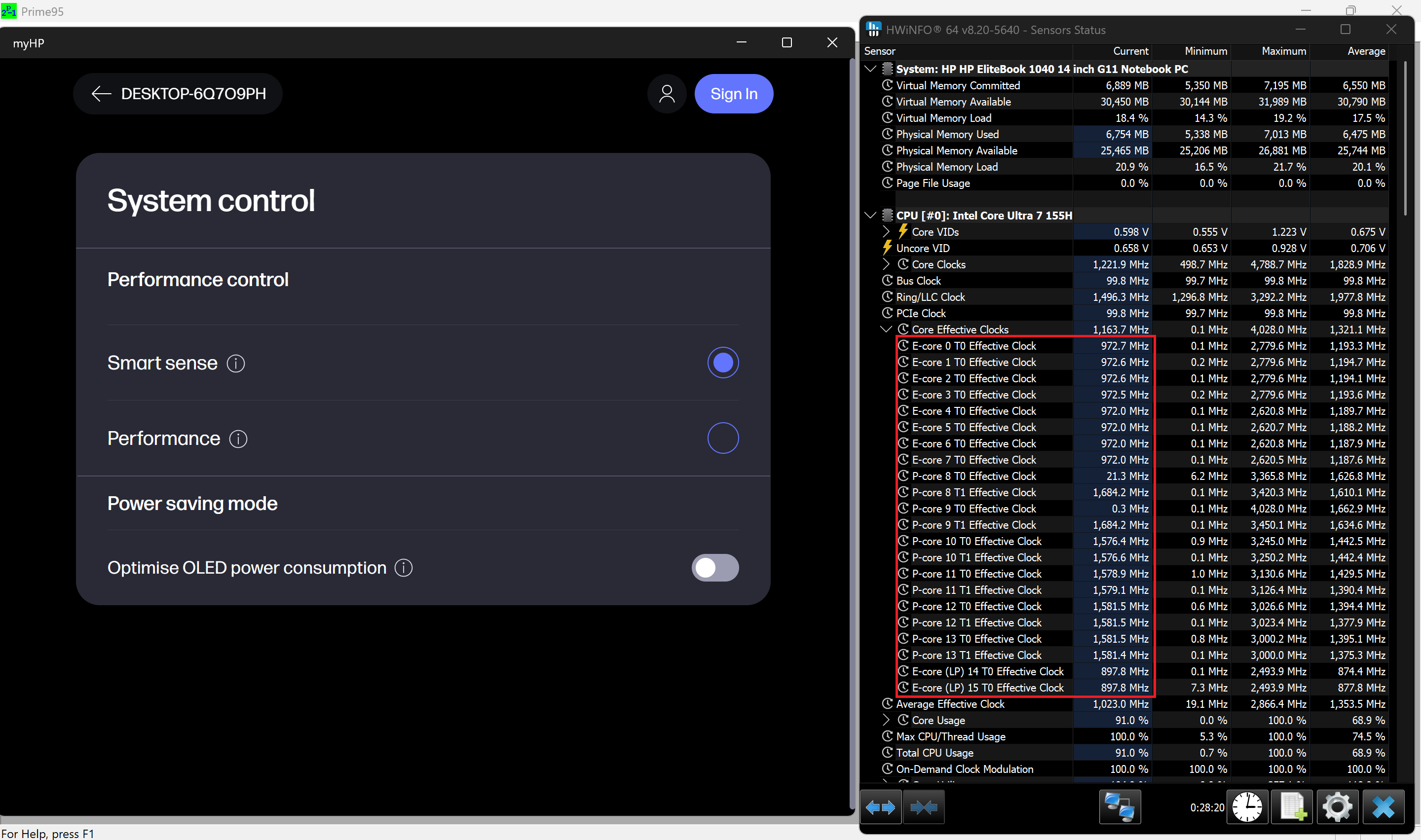Collapse the Core Effective Clocks row
This screenshot has height=840, width=1421.
point(886,329)
